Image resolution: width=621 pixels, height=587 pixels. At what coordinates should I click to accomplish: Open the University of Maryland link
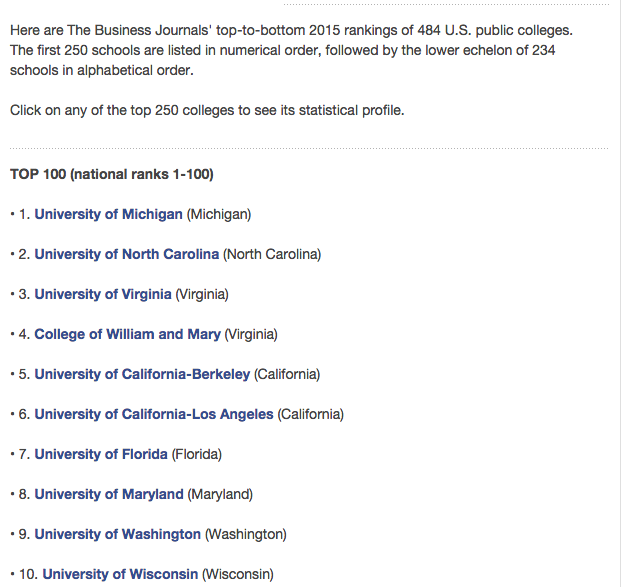point(109,494)
